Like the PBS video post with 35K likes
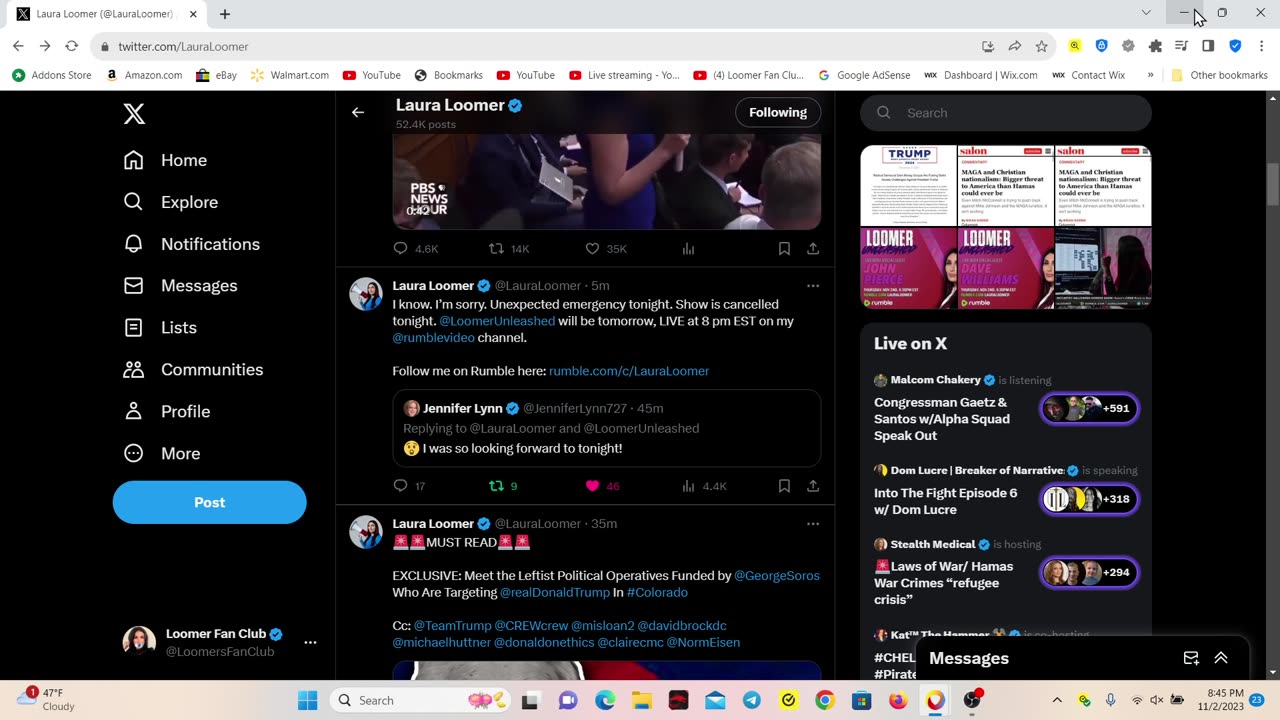 592,248
